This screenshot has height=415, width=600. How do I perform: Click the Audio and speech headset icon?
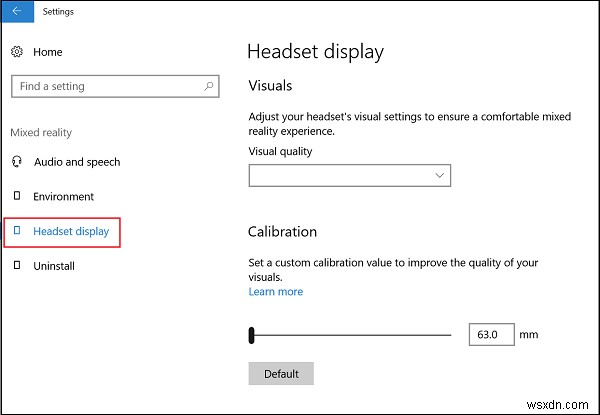(x=16, y=162)
